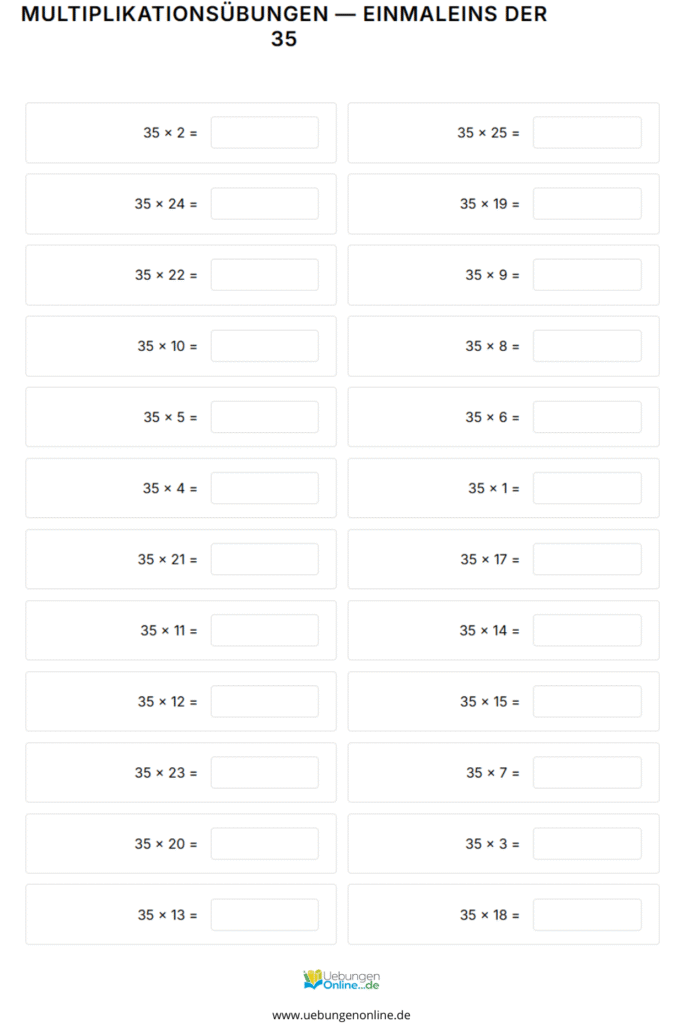Click the result field for 35 × 20
683x1024 pixels.
[264, 843]
